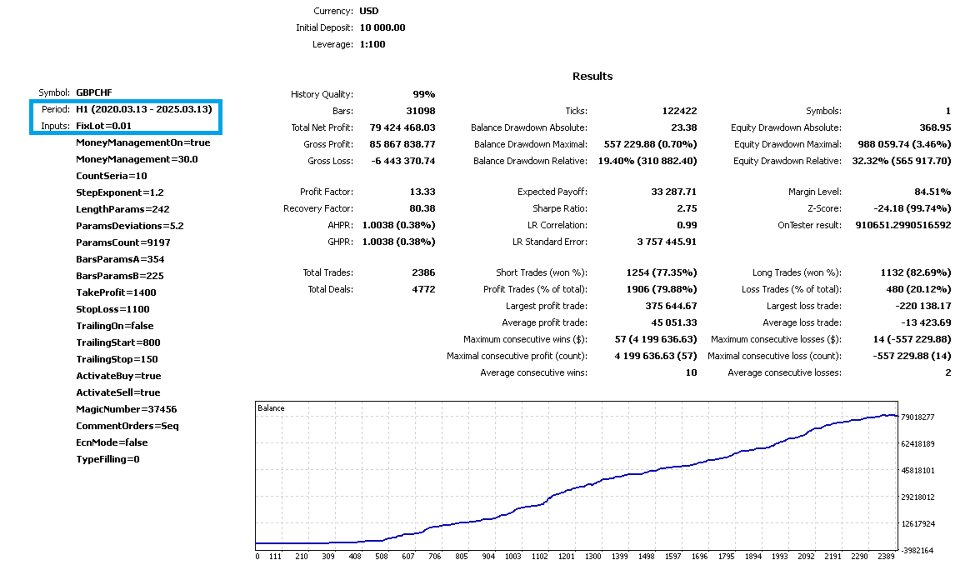
Task: Select the TrailingOn=false parameter
Action: (x=114, y=326)
